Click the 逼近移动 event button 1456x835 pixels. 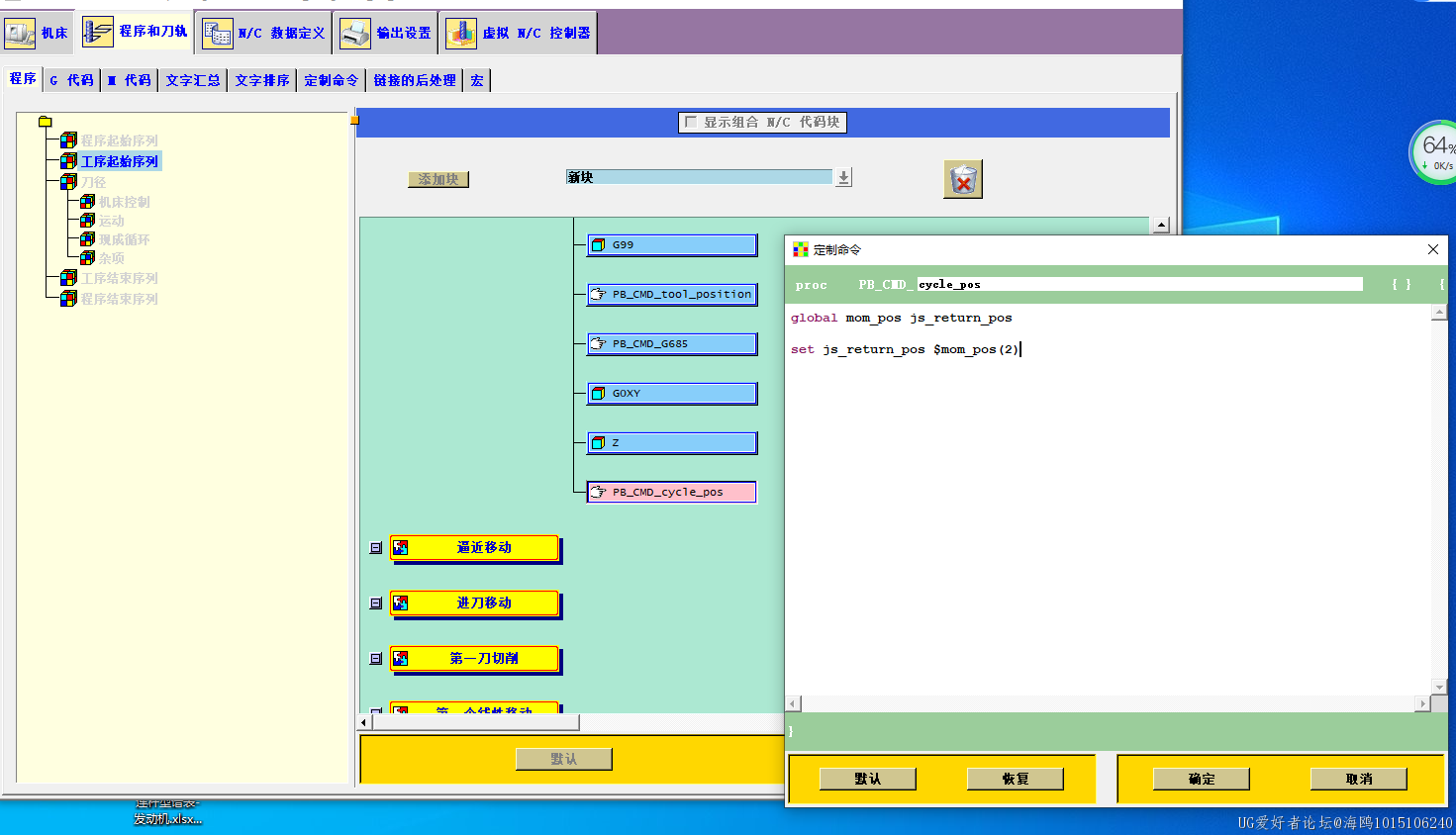click(475, 548)
